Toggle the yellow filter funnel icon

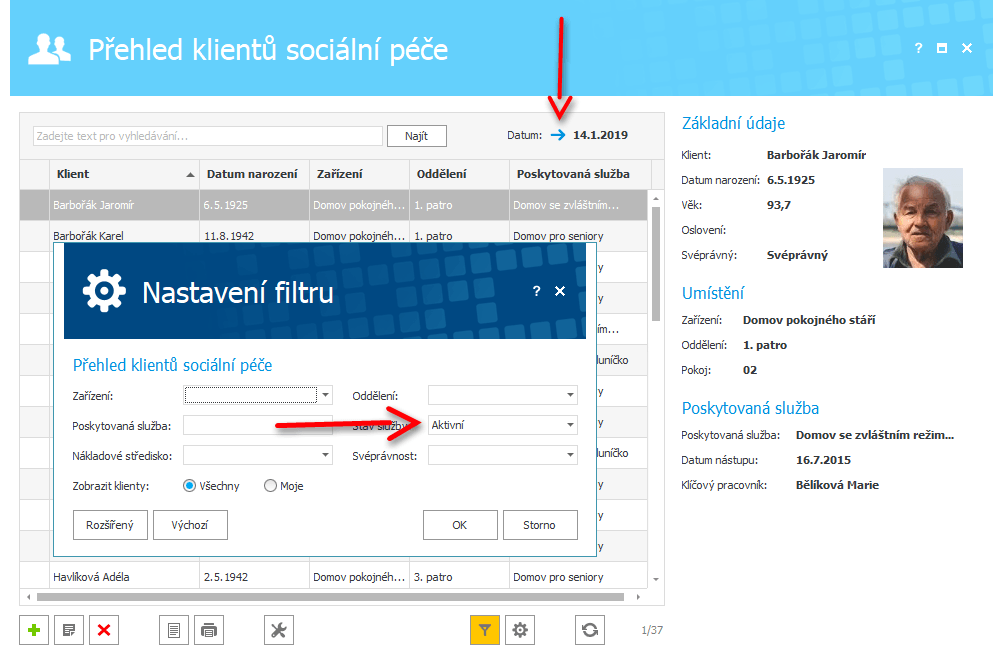(485, 630)
